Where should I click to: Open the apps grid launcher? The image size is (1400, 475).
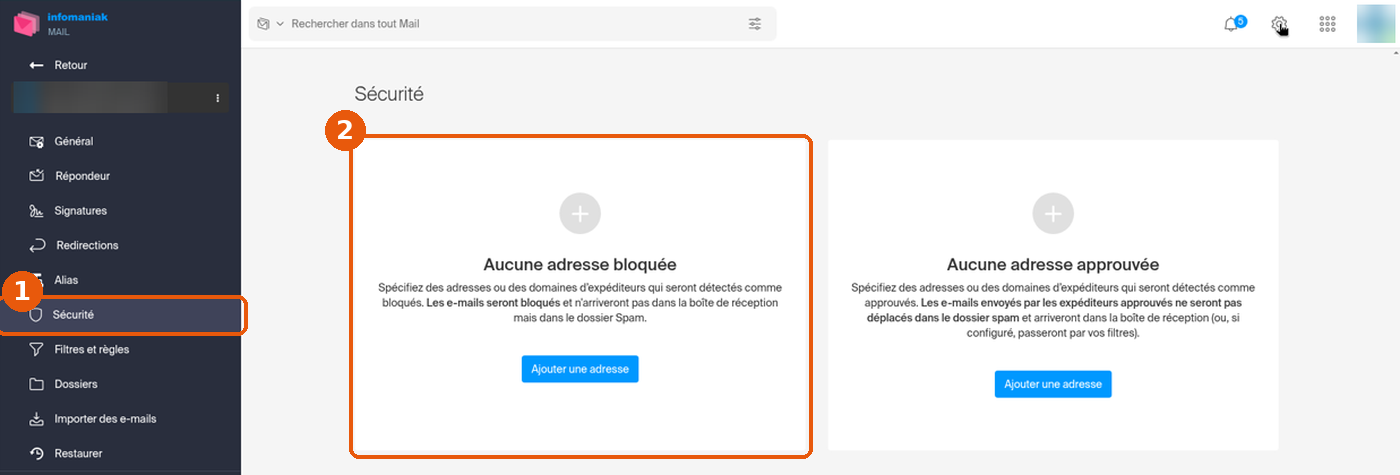click(x=1328, y=24)
